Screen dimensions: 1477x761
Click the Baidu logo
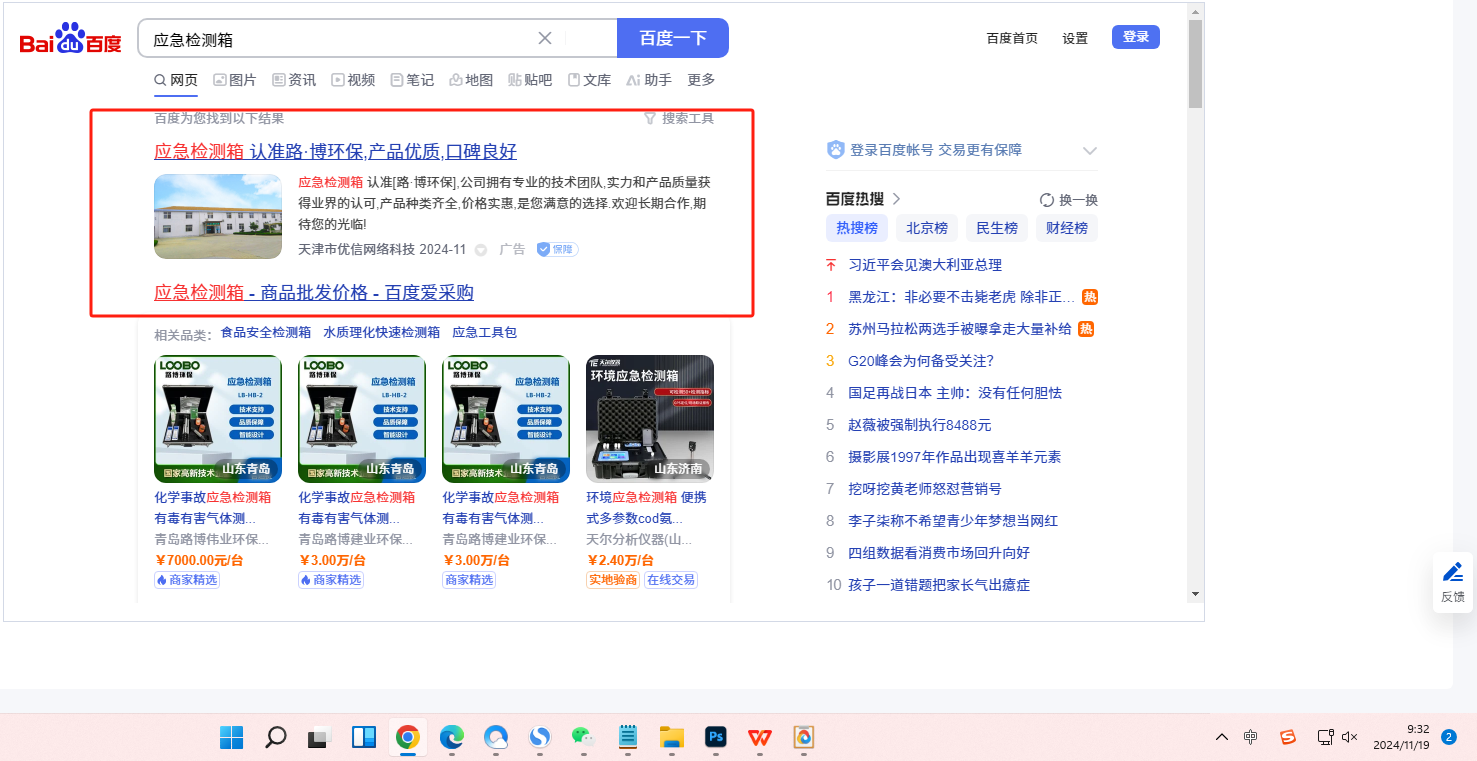coord(70,40)
